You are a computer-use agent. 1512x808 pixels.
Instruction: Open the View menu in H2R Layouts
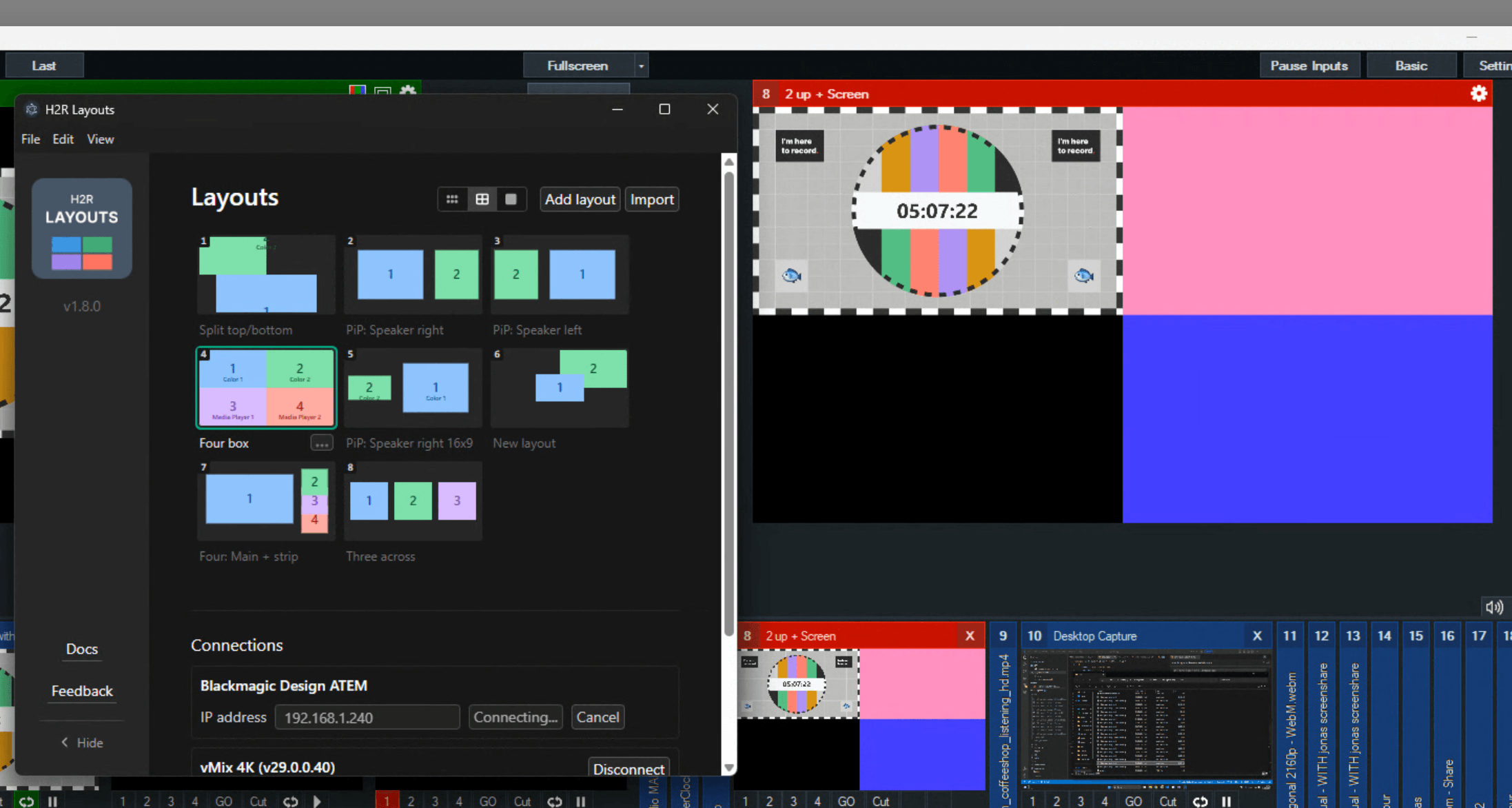tap(100, 139)
